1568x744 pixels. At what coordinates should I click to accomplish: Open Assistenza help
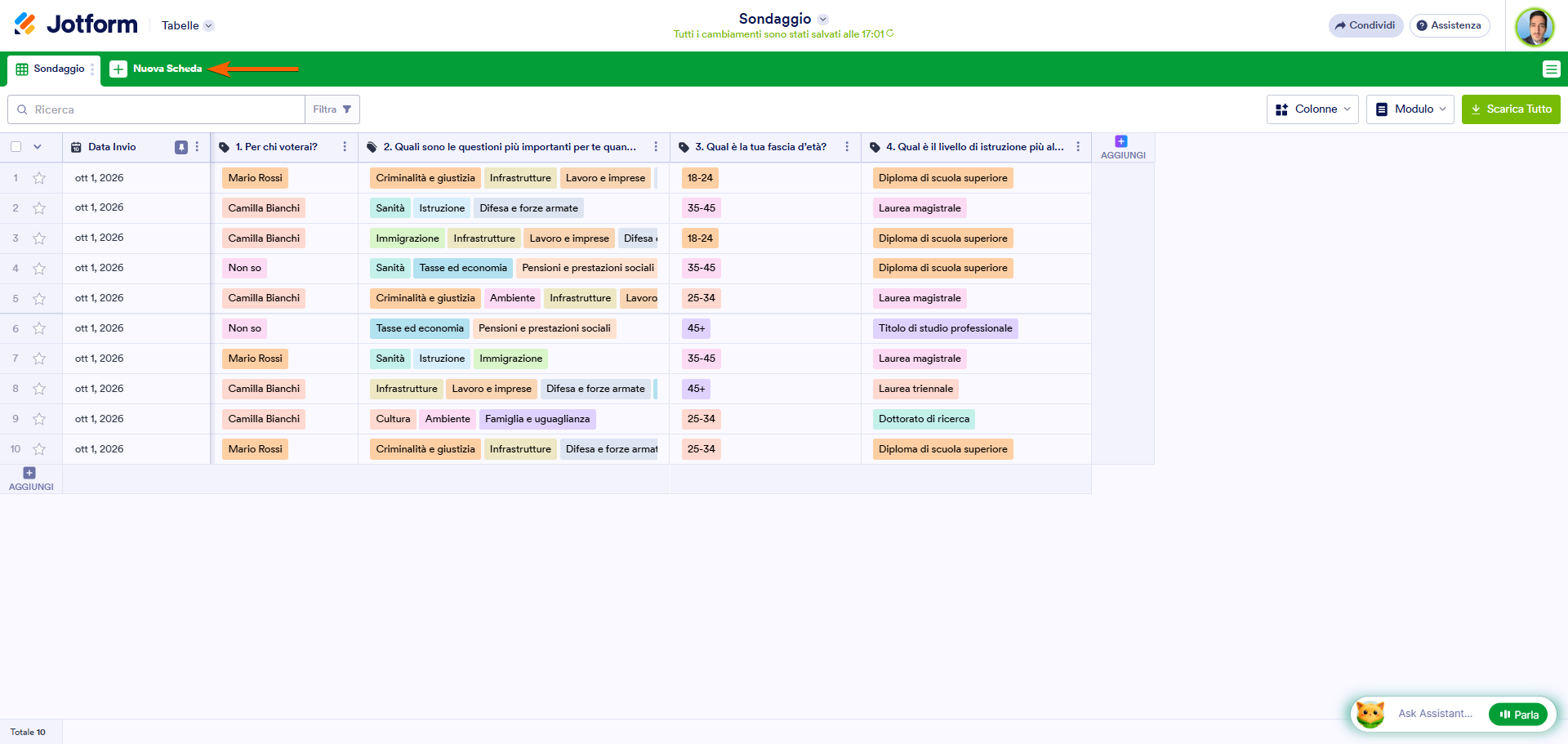1449,25
